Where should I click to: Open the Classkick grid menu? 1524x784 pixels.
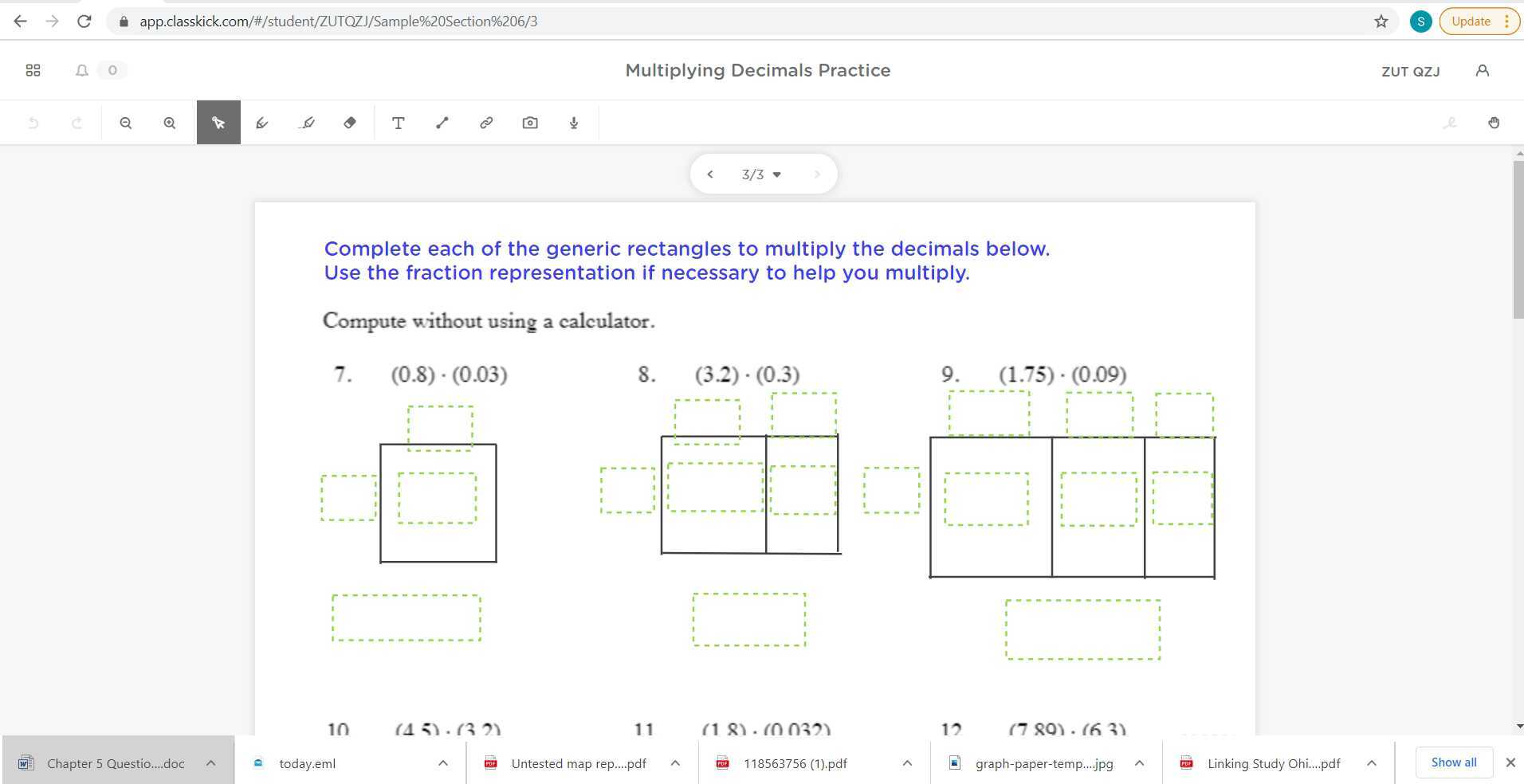tap(33, 70)
